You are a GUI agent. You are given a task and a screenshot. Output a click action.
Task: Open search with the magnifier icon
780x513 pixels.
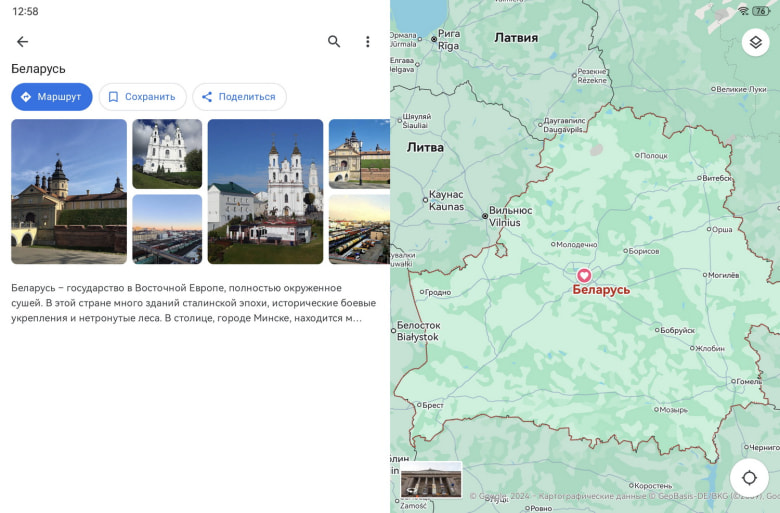point(334,42)
